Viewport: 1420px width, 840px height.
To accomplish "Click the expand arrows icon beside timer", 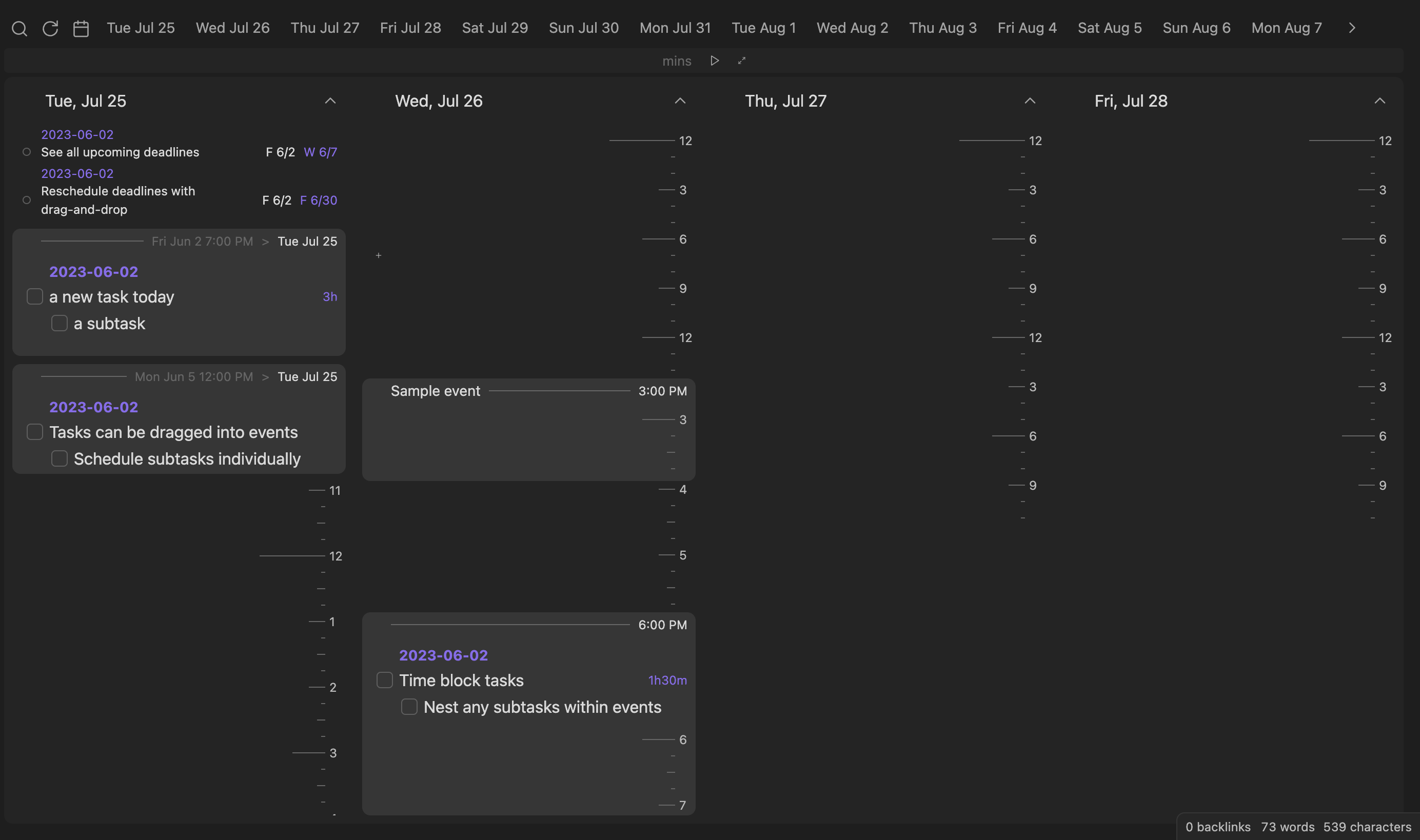I will click(x=742, y=61).
